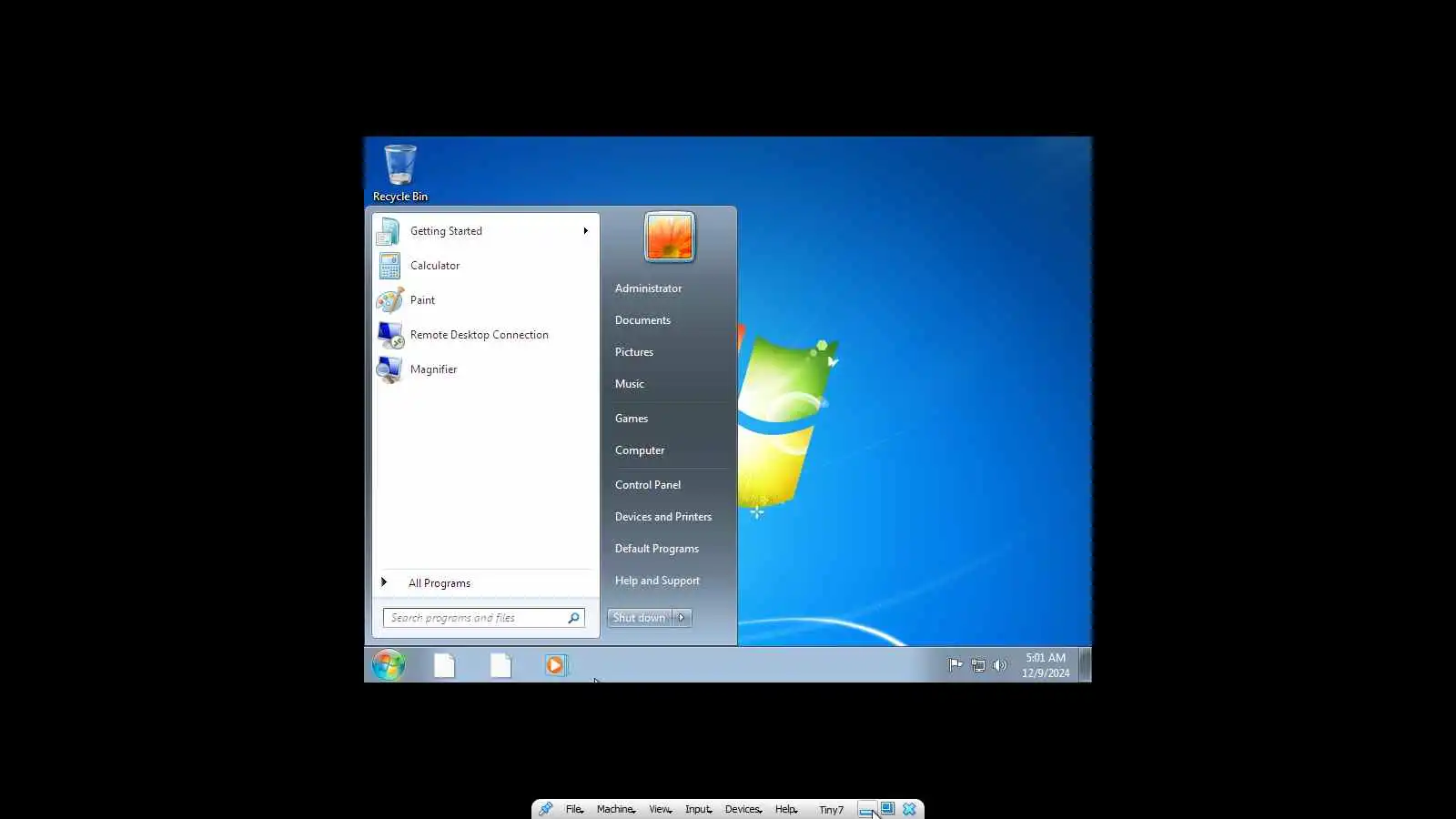Open the blank document icon beside media player
The height and width of the screenshot is (819, 1456).
click(x=500, y=666)
